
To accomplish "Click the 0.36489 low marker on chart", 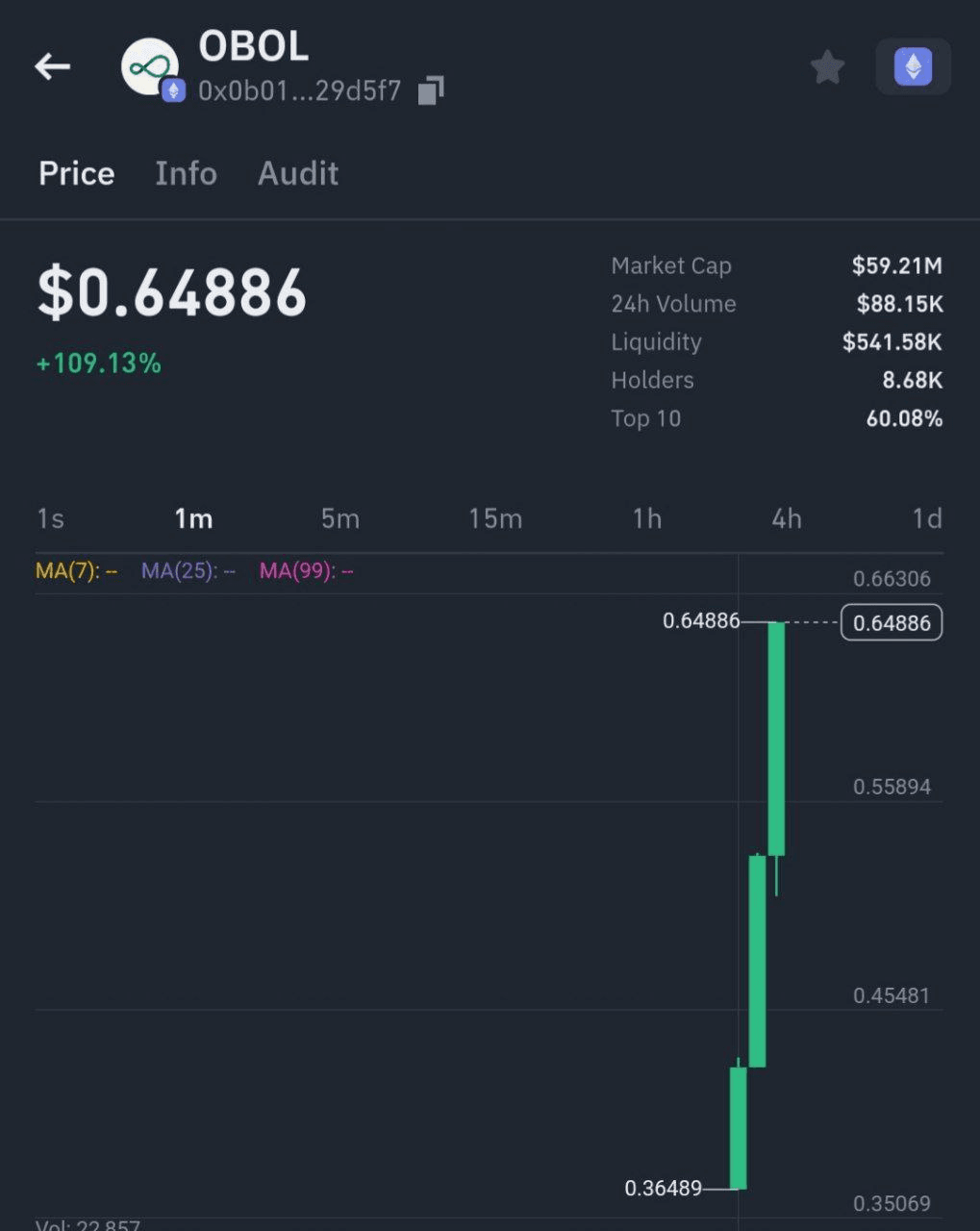I will [x=664, y=1189].
